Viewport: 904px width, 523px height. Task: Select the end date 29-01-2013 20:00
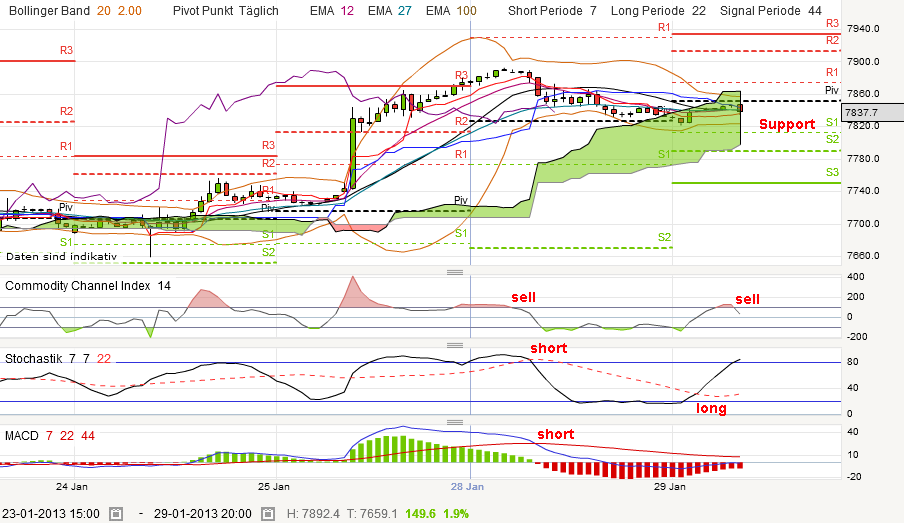[202, 513]
